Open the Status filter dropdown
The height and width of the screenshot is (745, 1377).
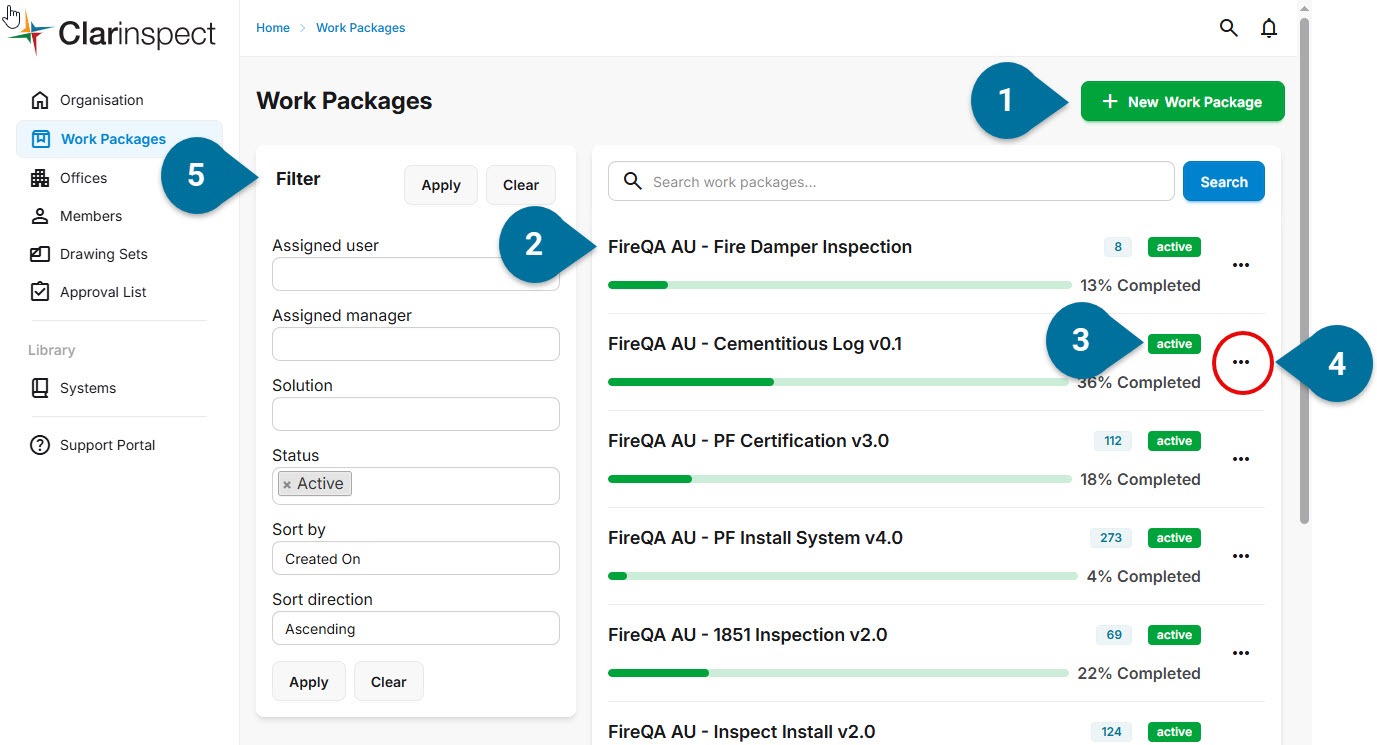(416, 486)
